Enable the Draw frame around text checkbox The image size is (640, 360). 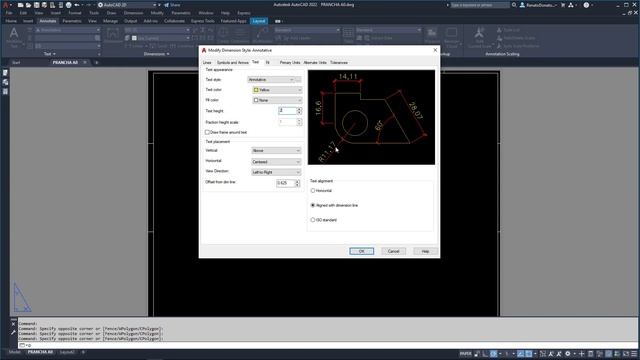pos(207,132)
